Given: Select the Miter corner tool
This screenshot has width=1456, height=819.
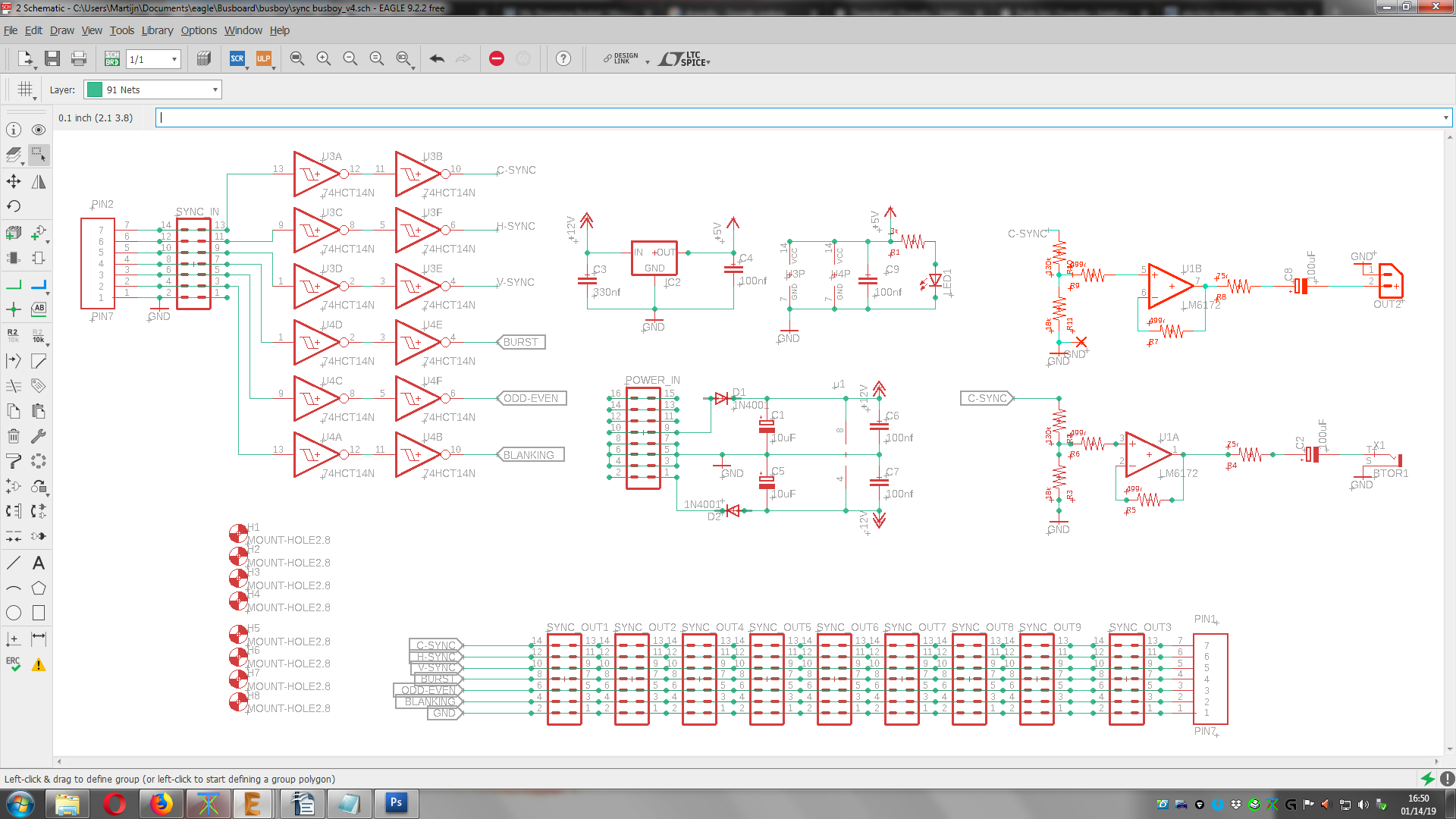Looking at the screenshot, I should [39, 361].
